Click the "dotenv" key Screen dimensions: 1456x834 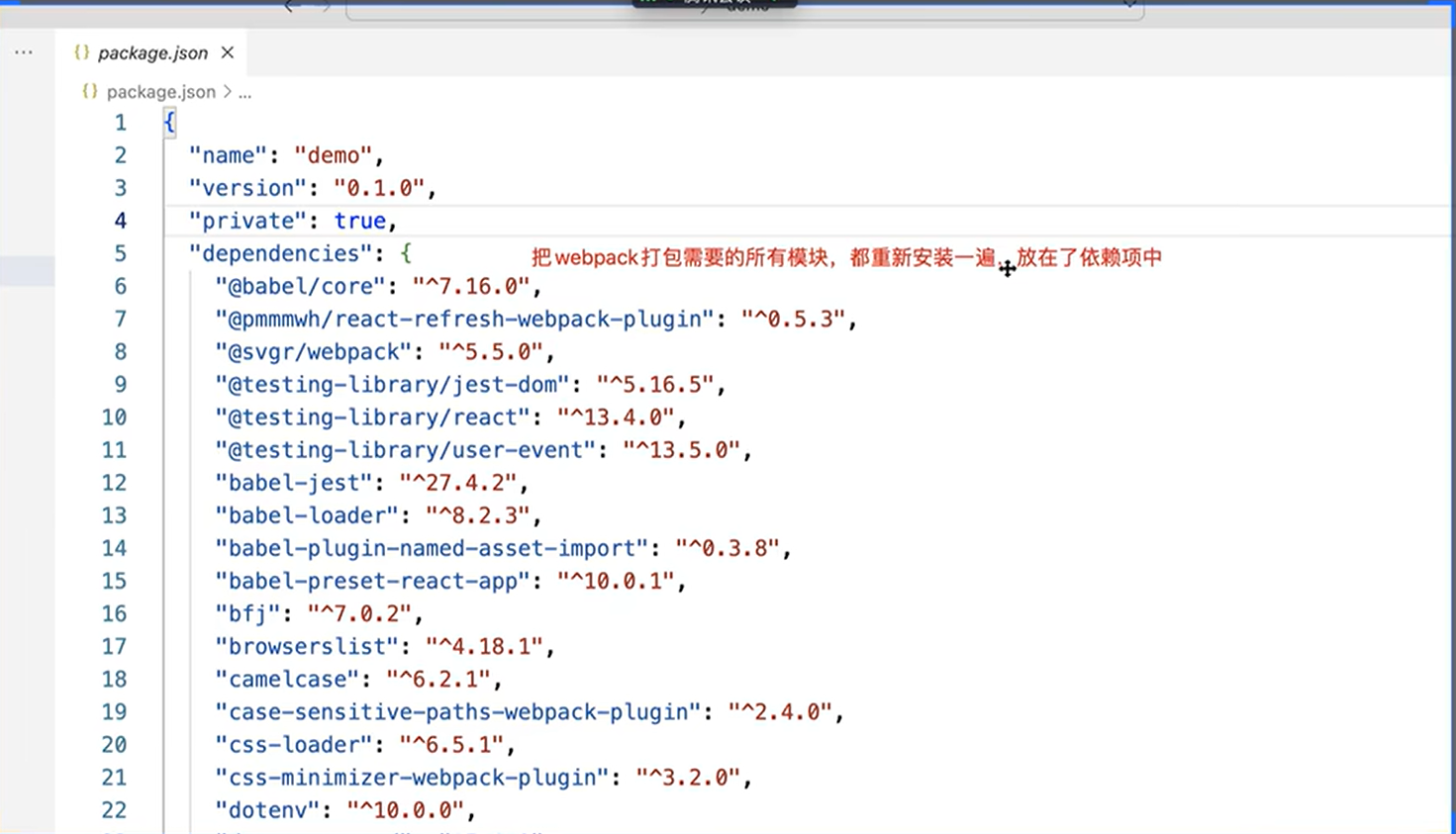point(268,810)
